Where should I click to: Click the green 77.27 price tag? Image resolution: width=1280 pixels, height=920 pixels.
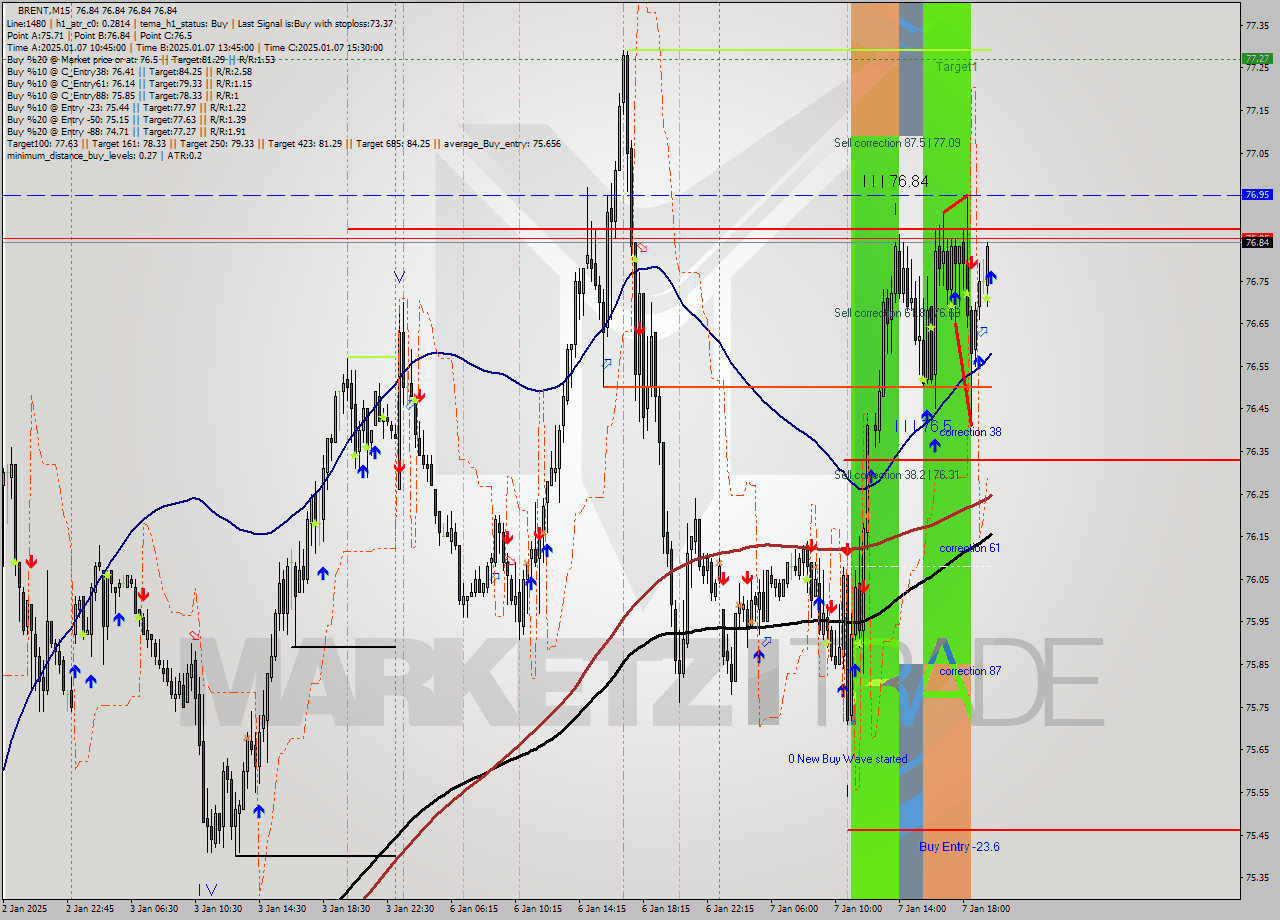tap(1256, 59)
